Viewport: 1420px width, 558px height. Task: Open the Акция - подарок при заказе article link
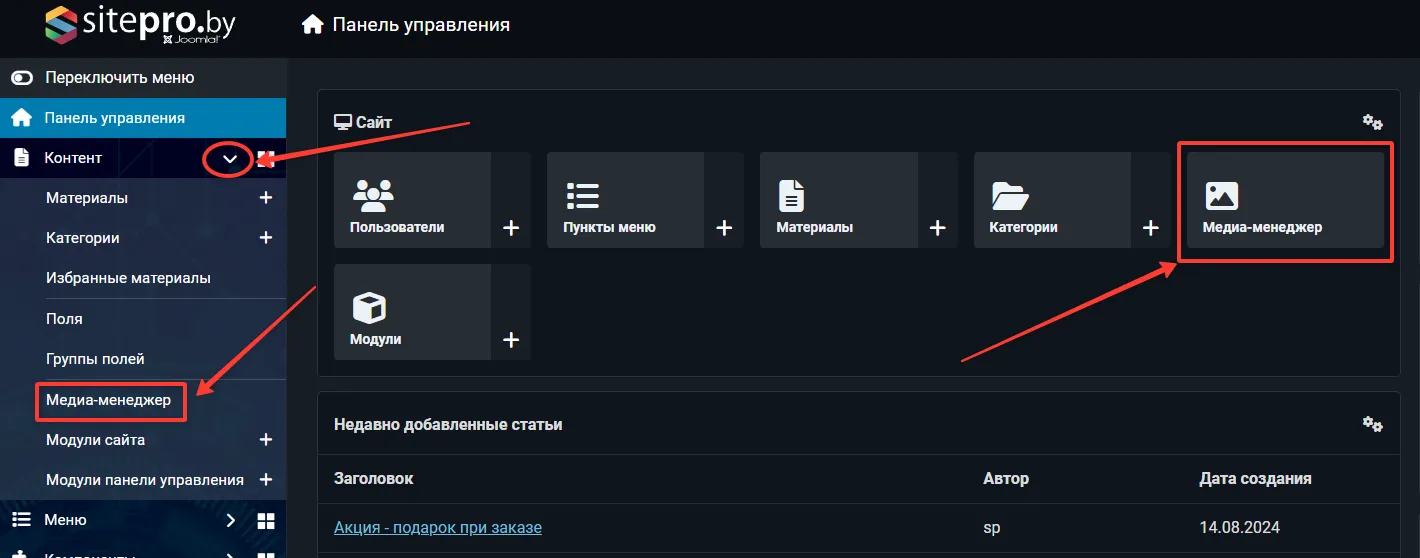click(437, 527)
